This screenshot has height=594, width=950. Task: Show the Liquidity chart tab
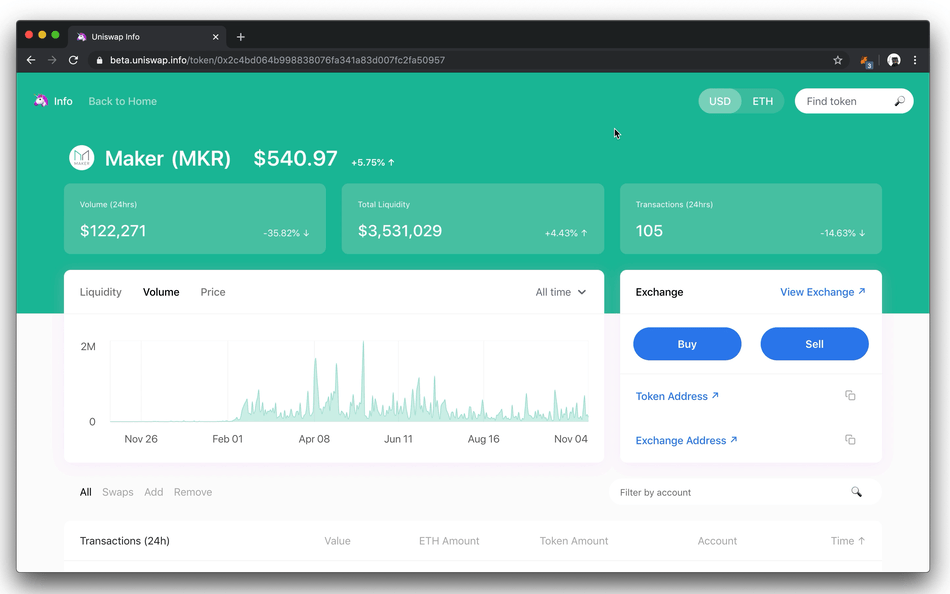pyautogui.click(x=101, y=292)
